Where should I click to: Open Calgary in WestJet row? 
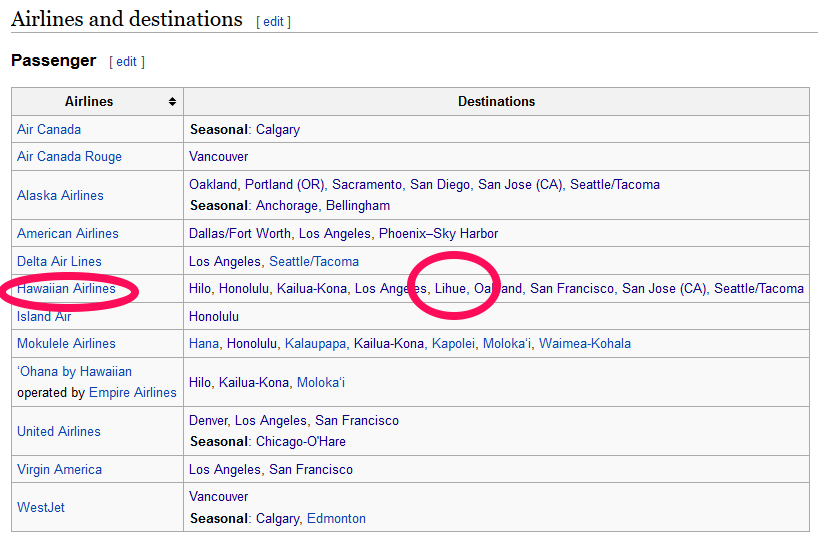(278, 519)
